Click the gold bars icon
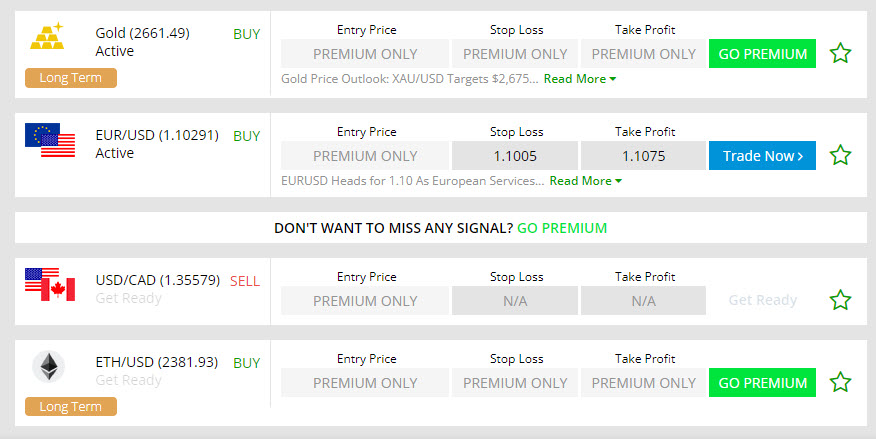 pyautogui.click(x=47, y=37)
